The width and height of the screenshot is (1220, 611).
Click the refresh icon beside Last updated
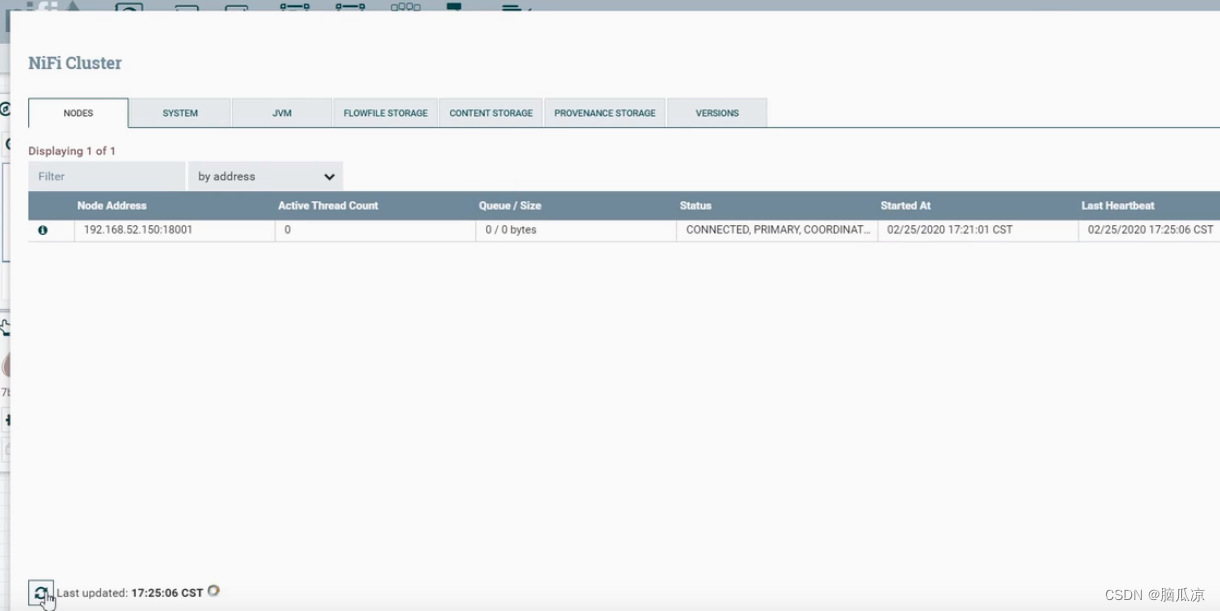(40, 592)
